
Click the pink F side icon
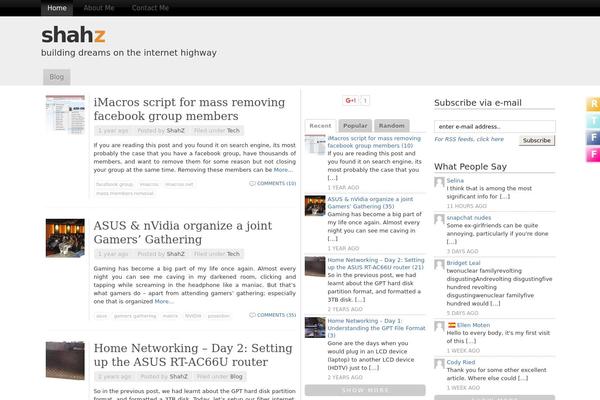(593, 155)
